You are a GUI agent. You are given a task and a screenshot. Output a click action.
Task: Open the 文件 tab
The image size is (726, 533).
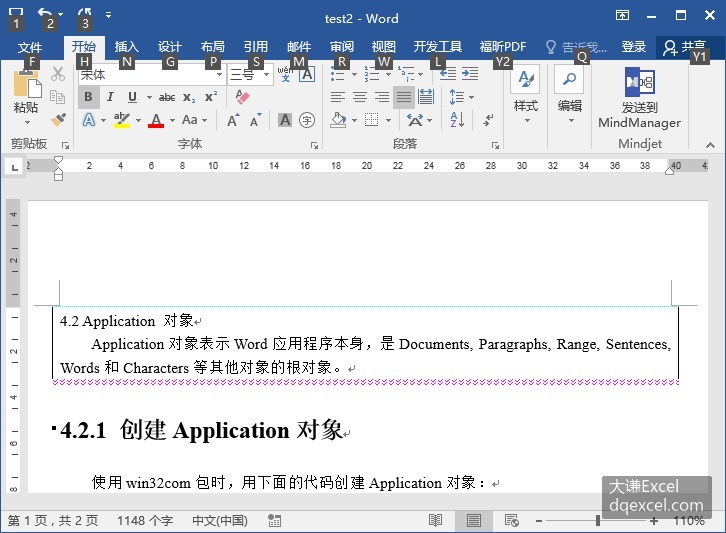pos(30,47)
